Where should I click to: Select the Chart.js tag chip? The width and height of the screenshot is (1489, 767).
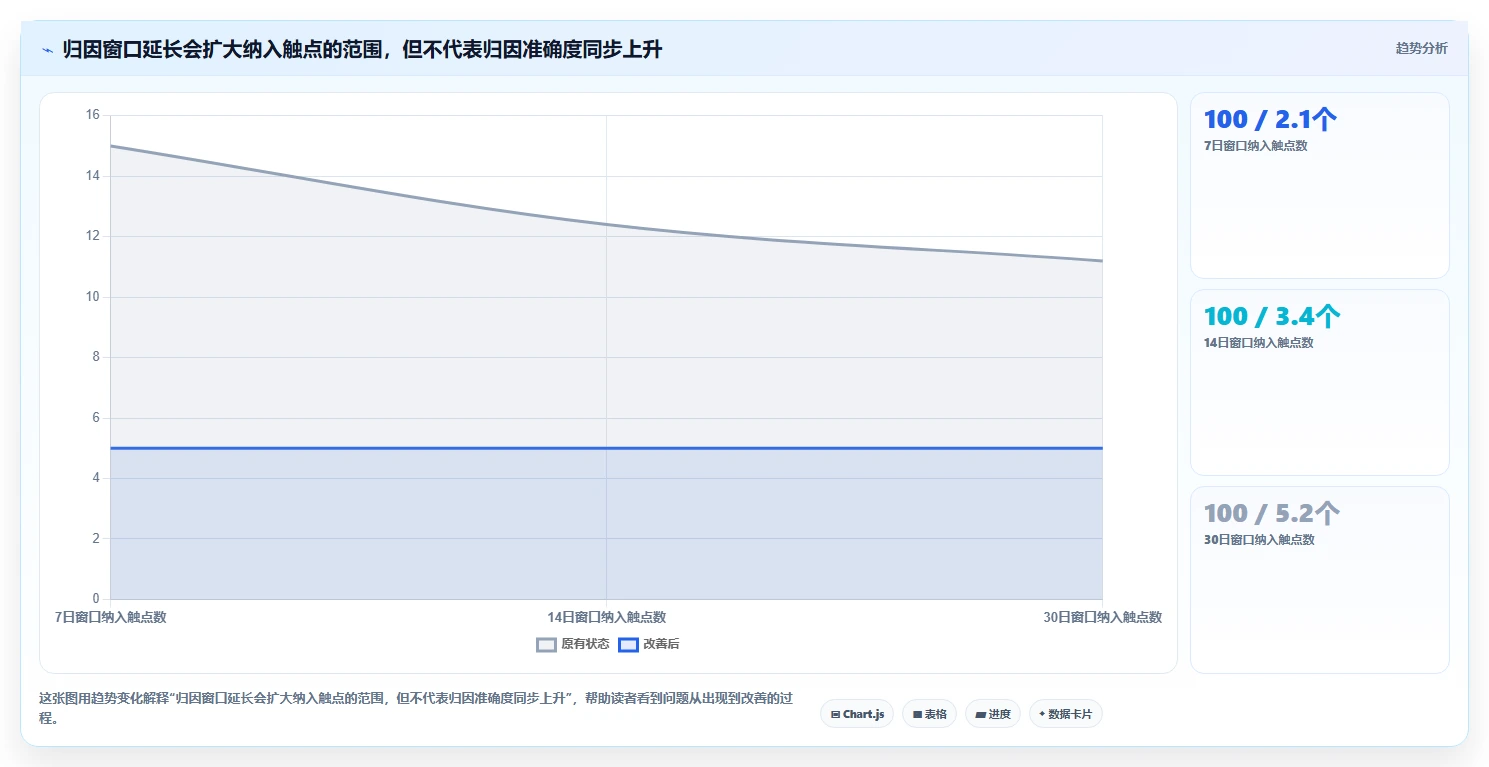click(857, 714)
